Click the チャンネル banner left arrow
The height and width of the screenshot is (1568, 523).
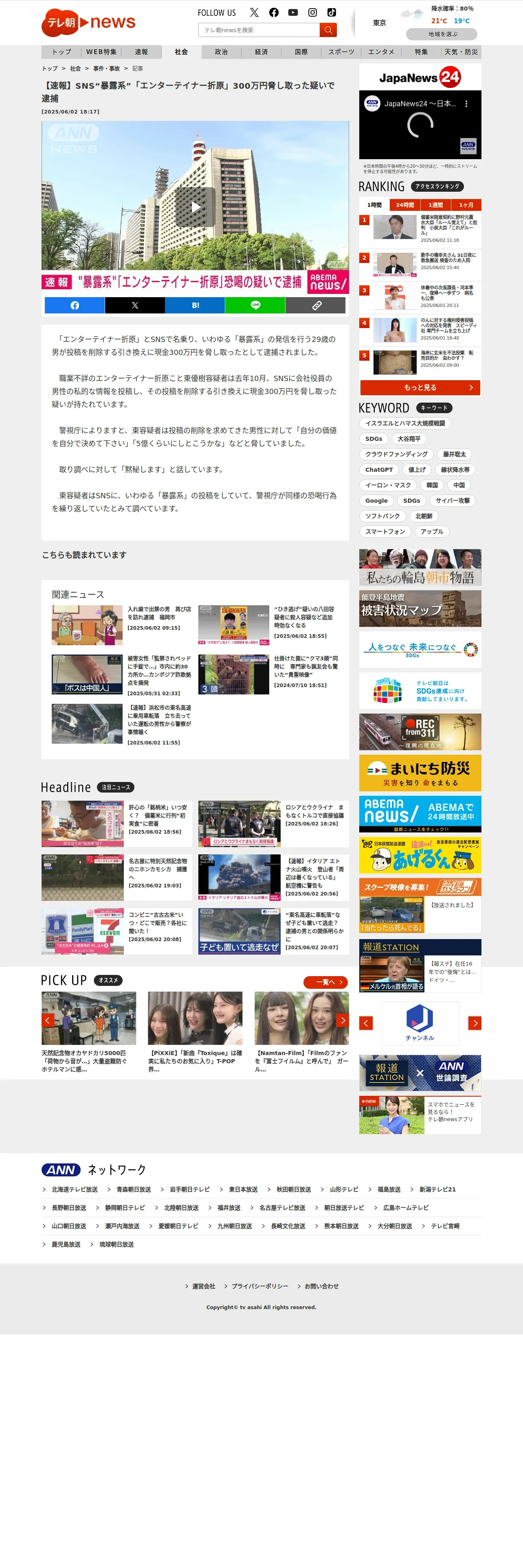(366, 1023)
